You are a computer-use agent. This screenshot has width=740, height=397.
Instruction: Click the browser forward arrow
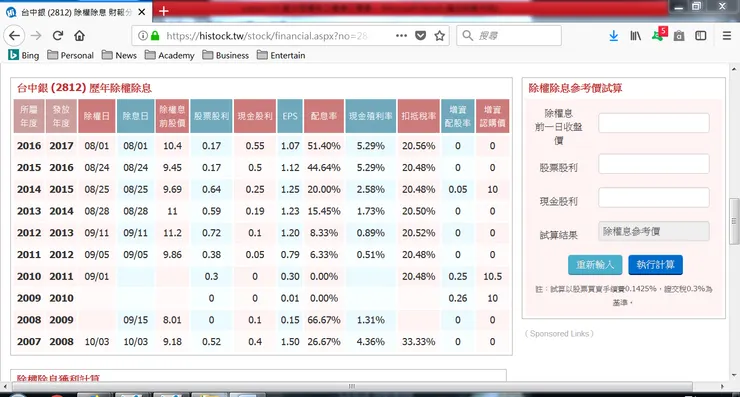[x=36, y=36]
